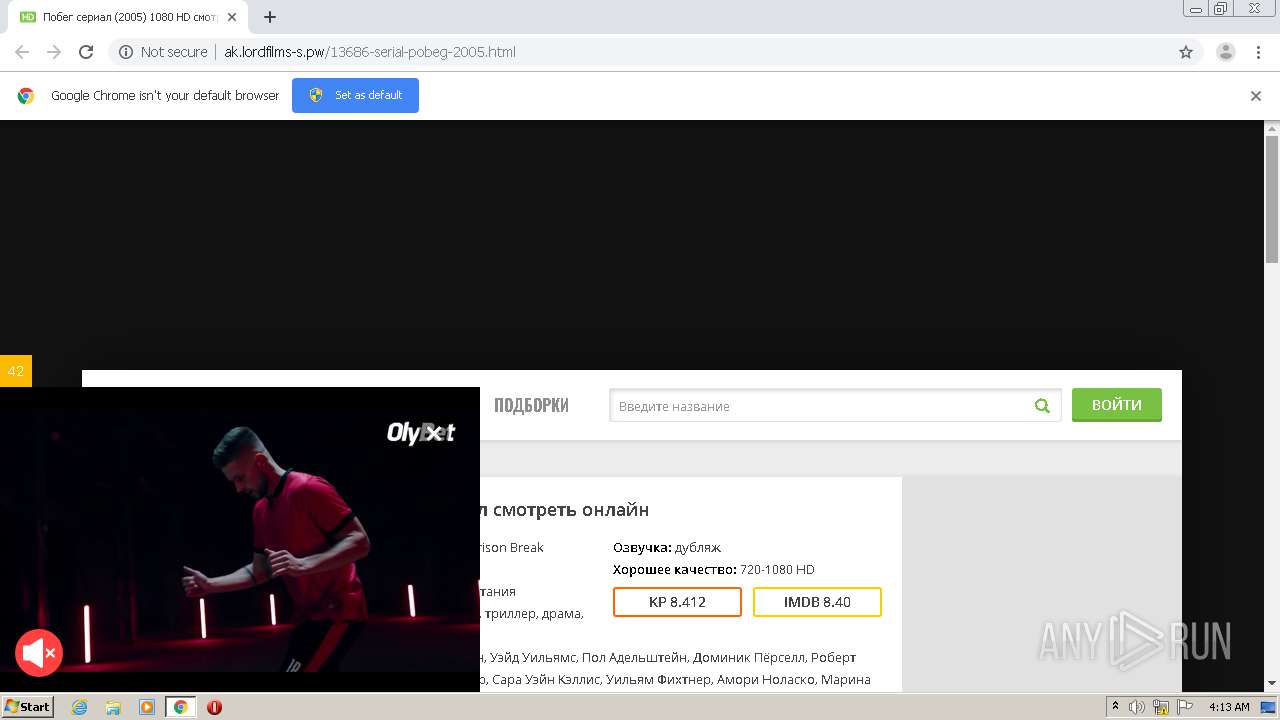
Task: Open Chrome's three-dot menu
Action: (x=1258, y=52)
